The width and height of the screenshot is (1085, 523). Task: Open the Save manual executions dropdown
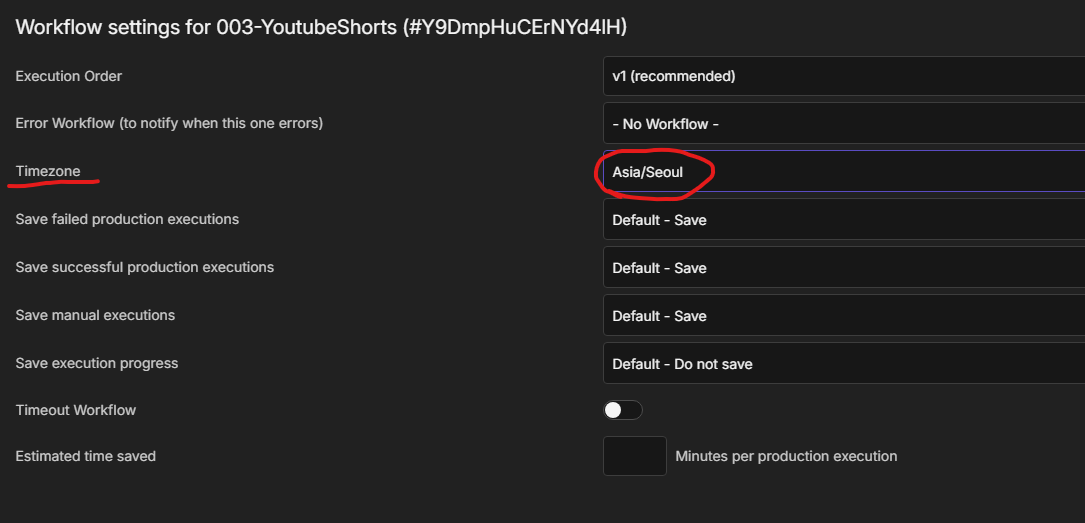[x=843, y=316]
